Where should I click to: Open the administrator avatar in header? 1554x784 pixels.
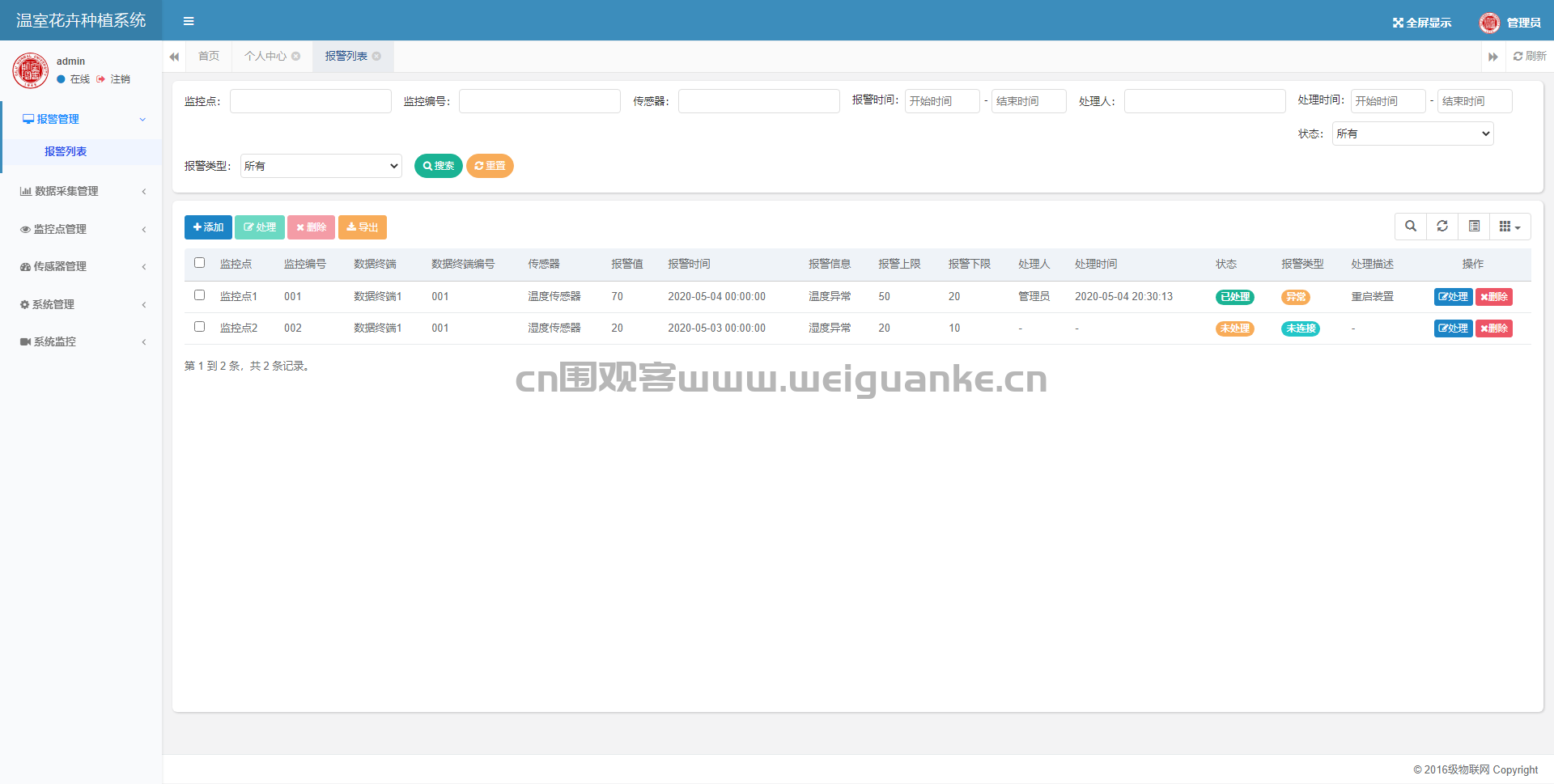click(1489, 23)
